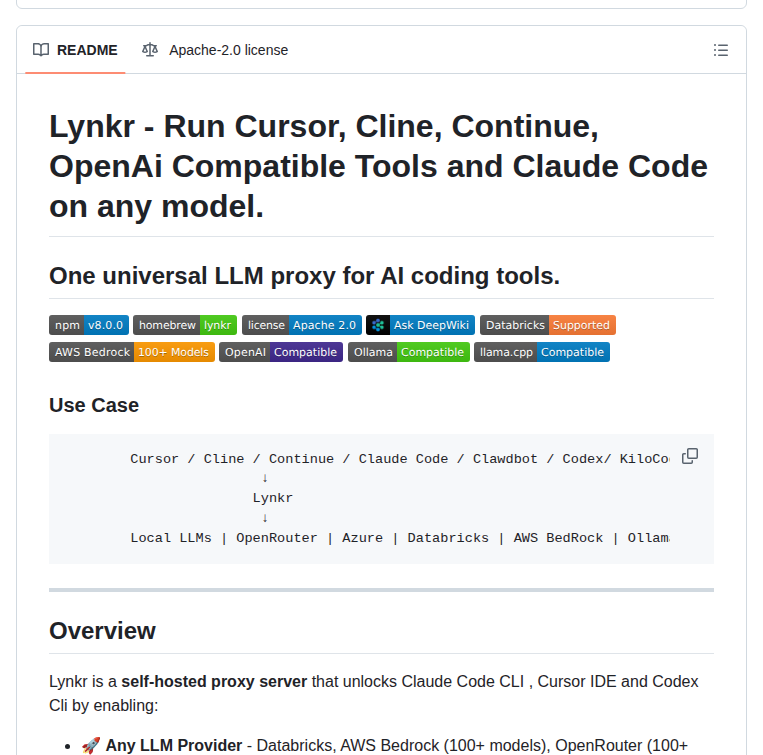Switch to the README tab
This screenshot has width=763, height=755.
pos(75,50)
